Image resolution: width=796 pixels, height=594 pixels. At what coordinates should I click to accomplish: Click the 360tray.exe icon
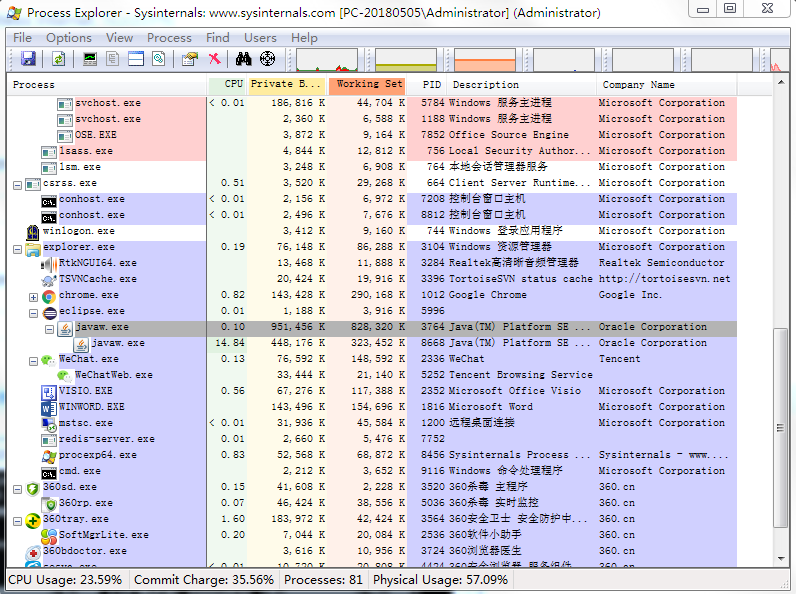pyautogui.click(x=33, y=520)
